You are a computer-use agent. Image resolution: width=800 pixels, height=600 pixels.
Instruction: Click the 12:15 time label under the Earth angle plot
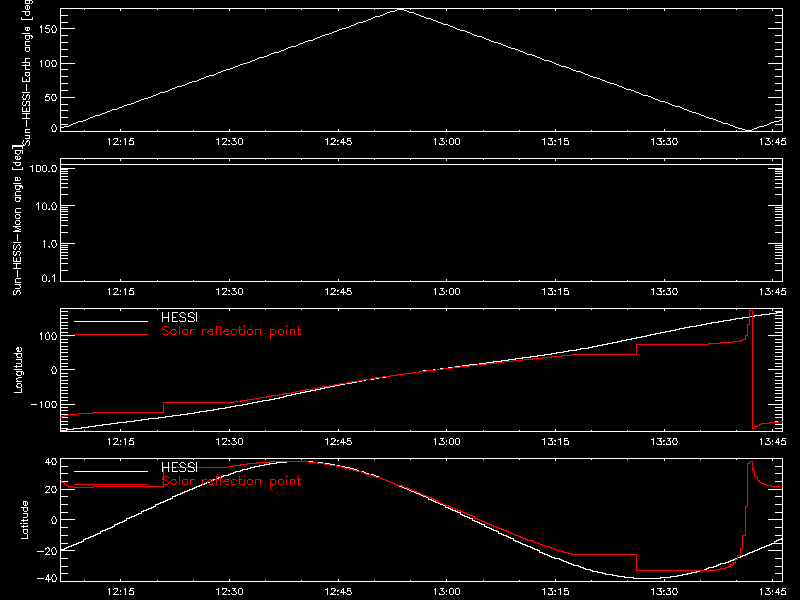tap(121, 142)
